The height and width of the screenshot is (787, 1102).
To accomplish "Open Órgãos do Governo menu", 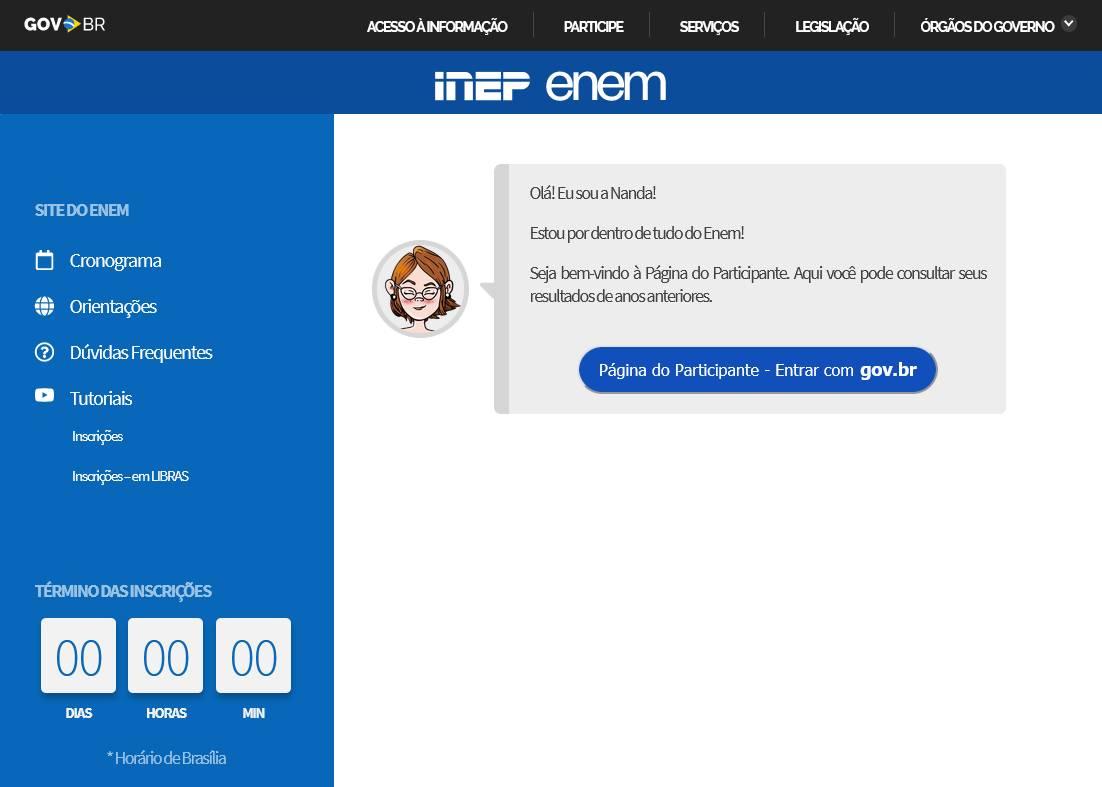I will pyautogui.click(x=987, y=27).
